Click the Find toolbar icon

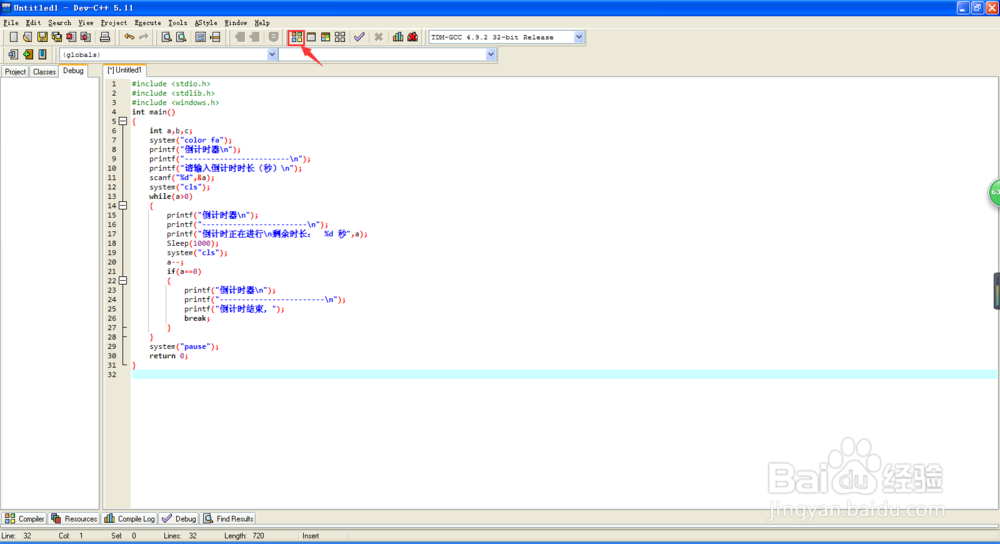coord(166,37)
